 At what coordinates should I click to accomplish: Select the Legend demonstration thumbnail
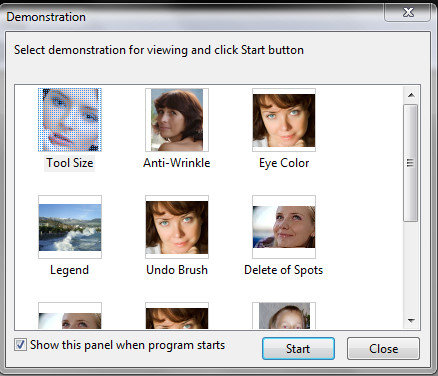[70, 227]
